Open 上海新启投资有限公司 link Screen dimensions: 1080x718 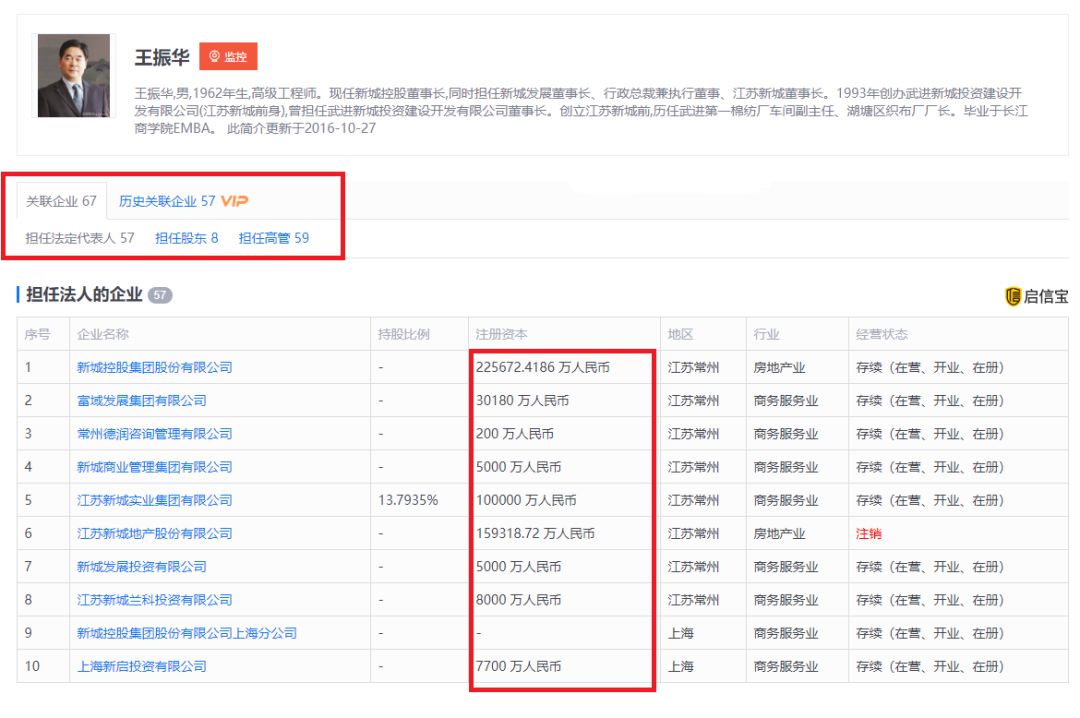(x=141, y=666)
